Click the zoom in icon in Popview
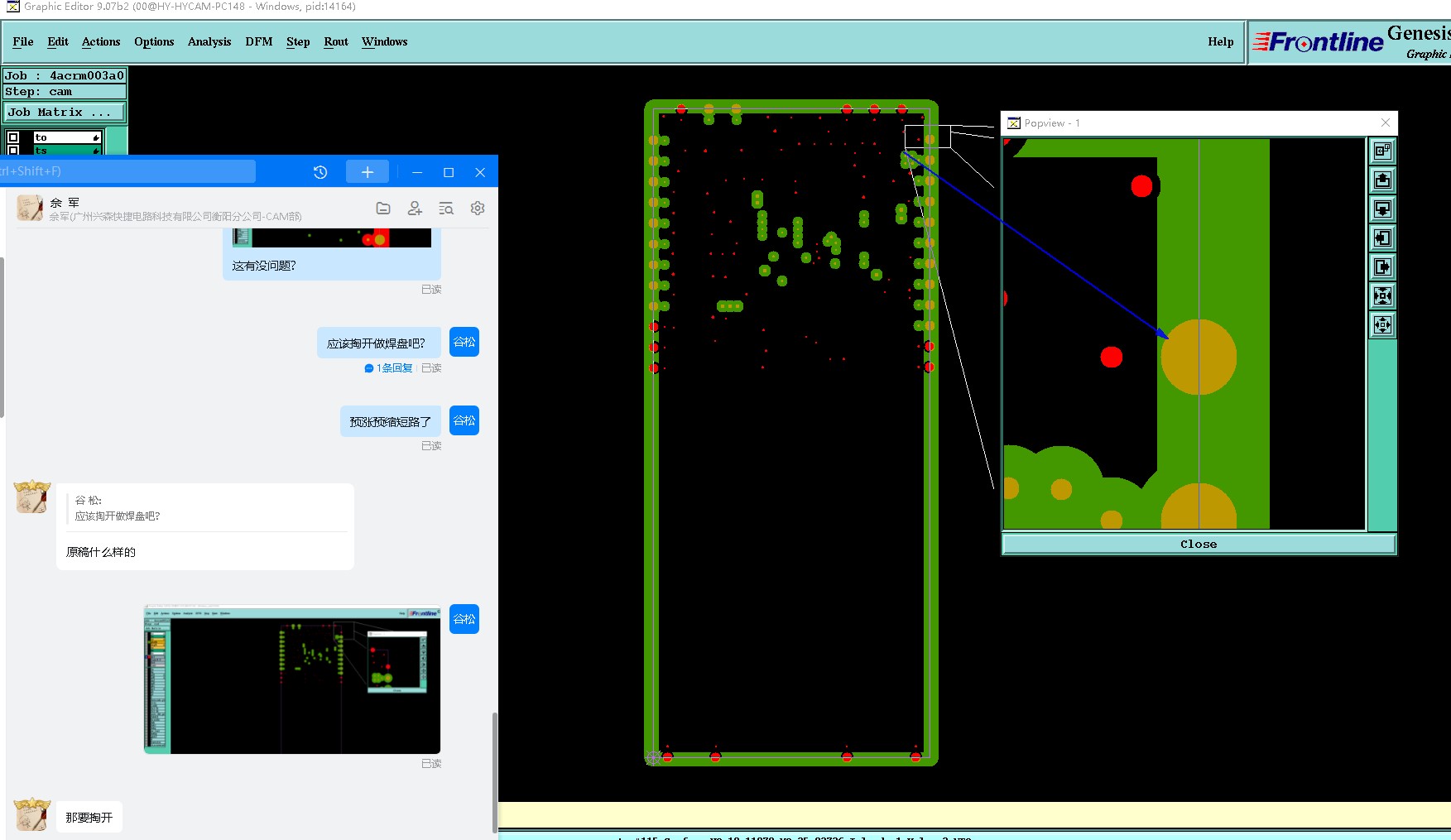1451x840 pixels. pos(1382,295)
